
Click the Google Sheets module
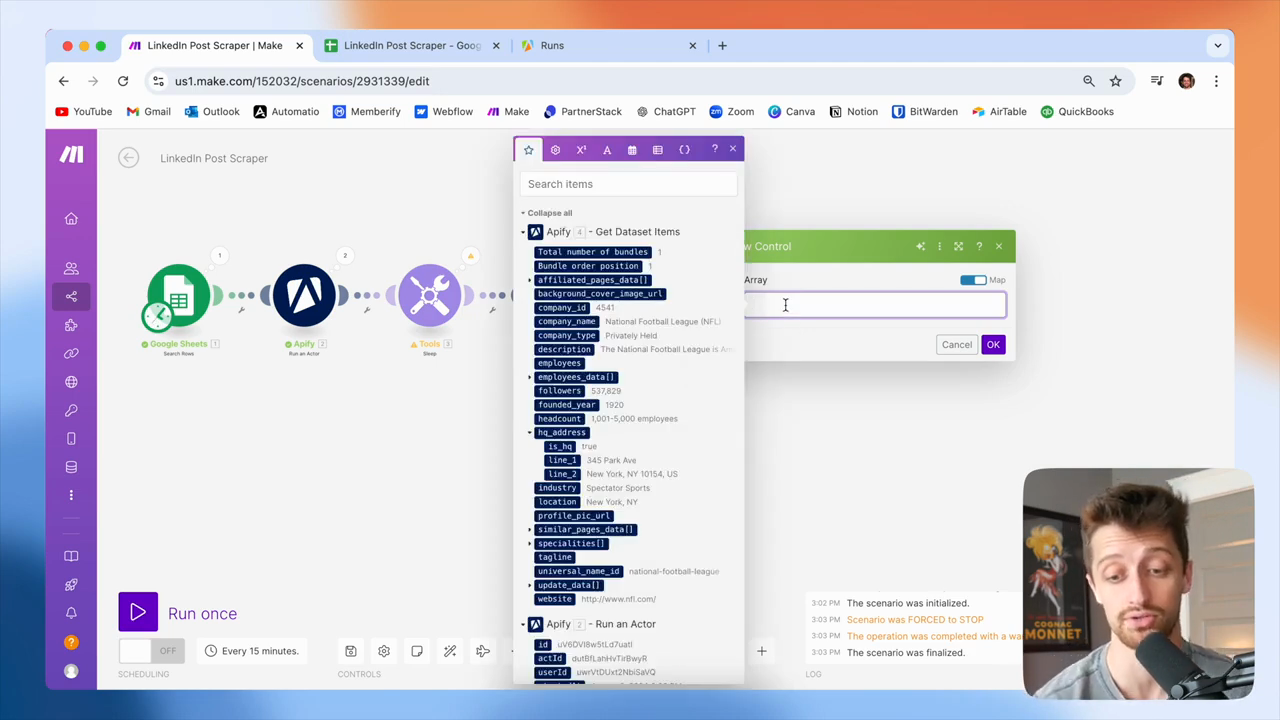(x=179, y=296)
